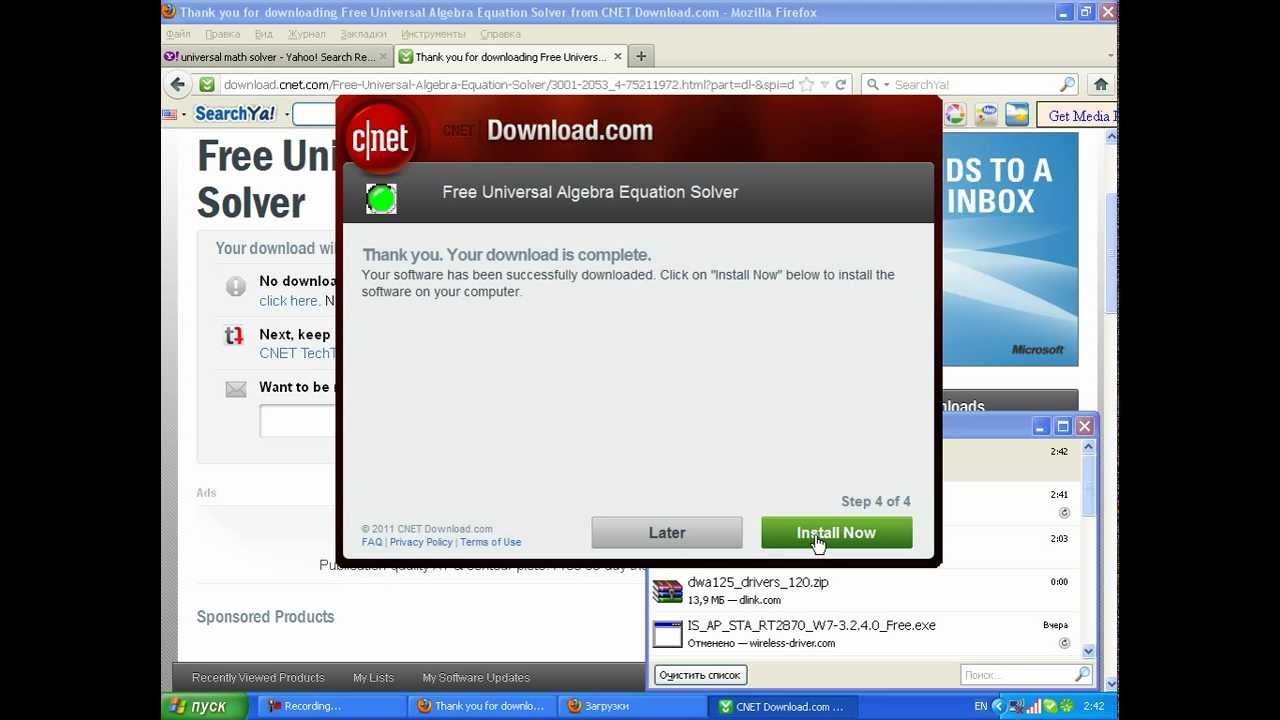Switch to the Yahoo! Search Results tab
The image size is (1280, 720).
(x=277, y=57)
